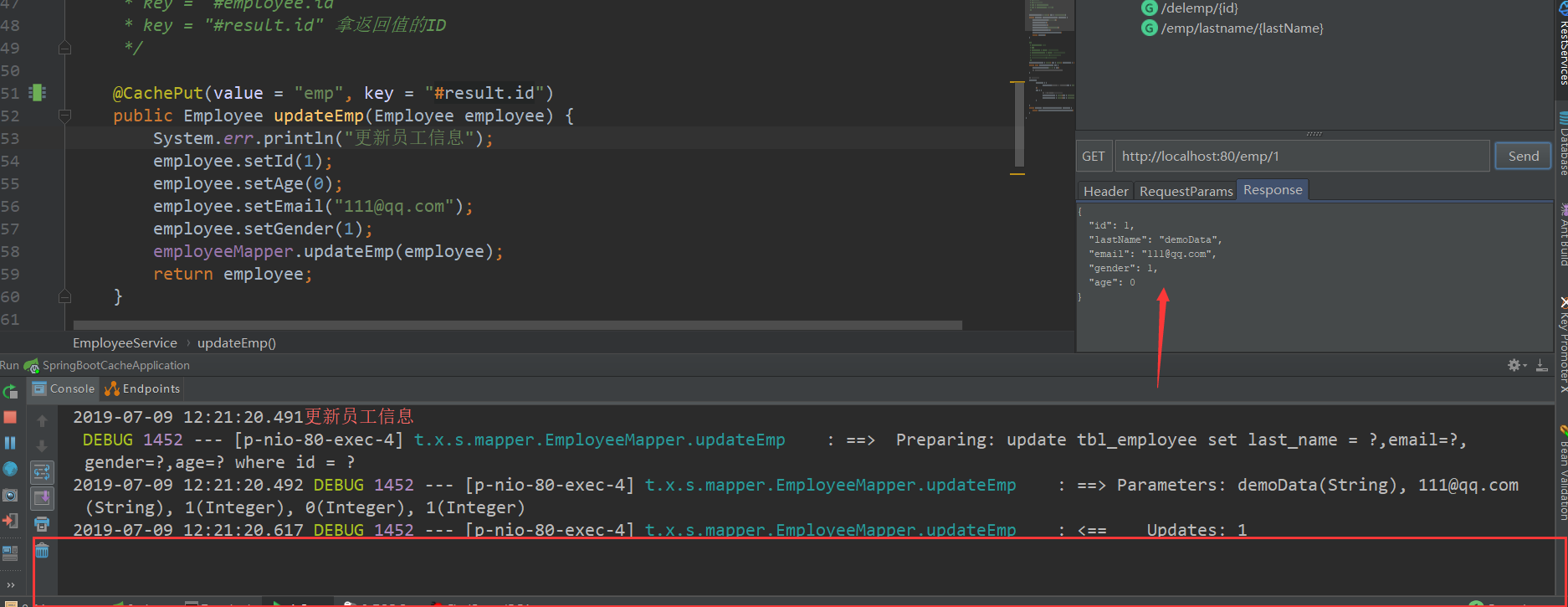This screenshot has width=1568, height=607.
Task: Open the browser globe icon in Run panel
Action: pos(10,469)
